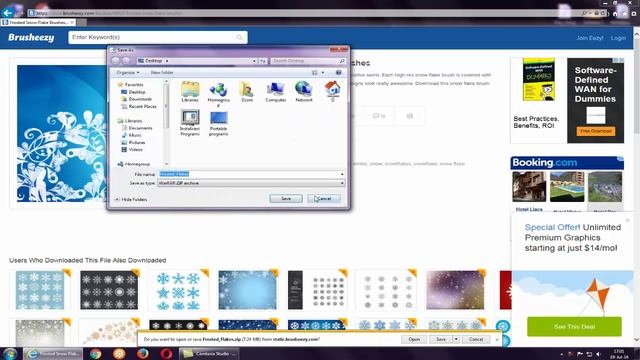This screenshot has width=640, height=360.
Task: Click New folder in the dialog toolbar
Action: click(162, 73)
